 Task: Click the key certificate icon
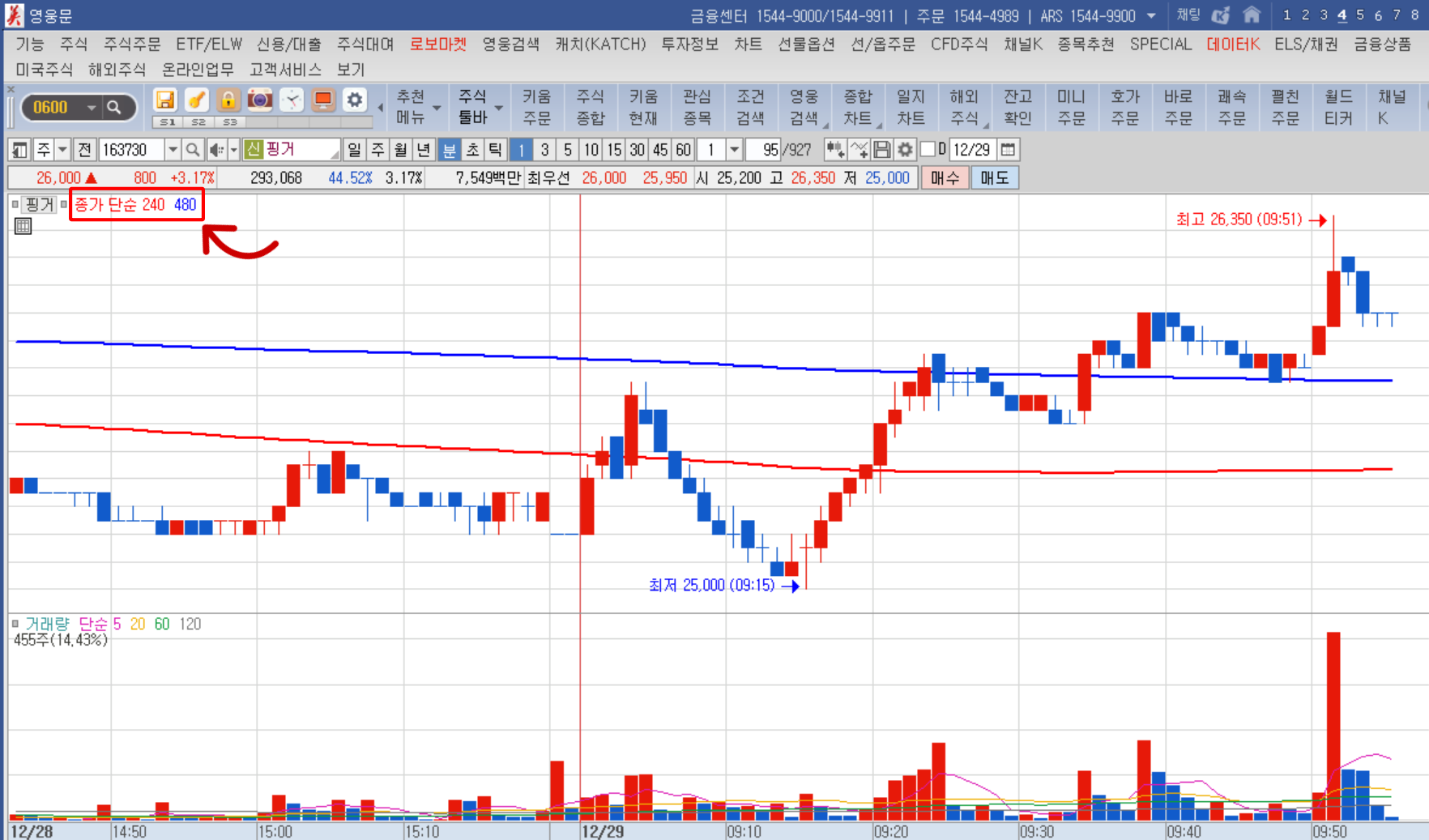click(196, 100)
